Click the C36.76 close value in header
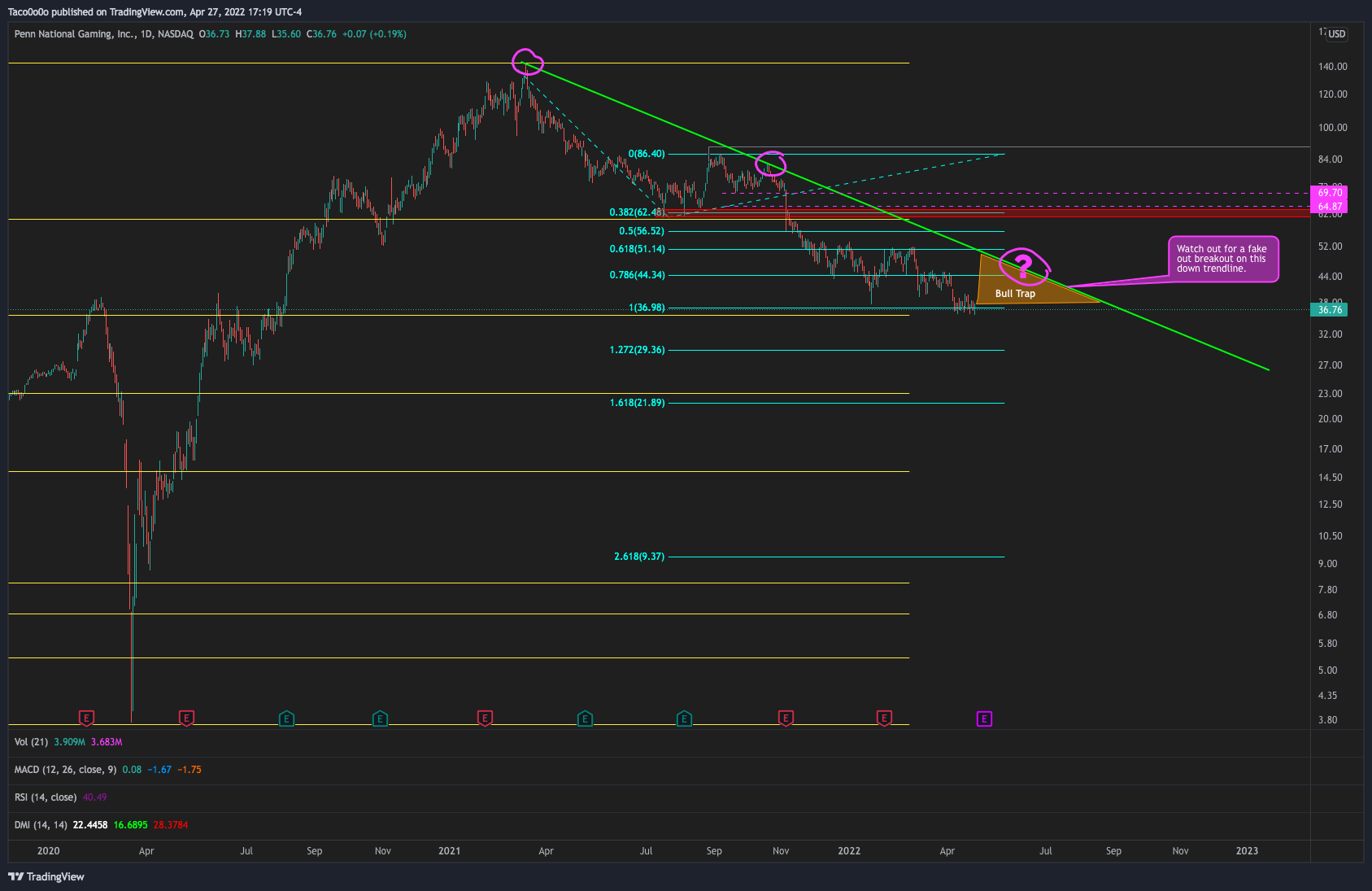1372x891 pixels. 321,34
